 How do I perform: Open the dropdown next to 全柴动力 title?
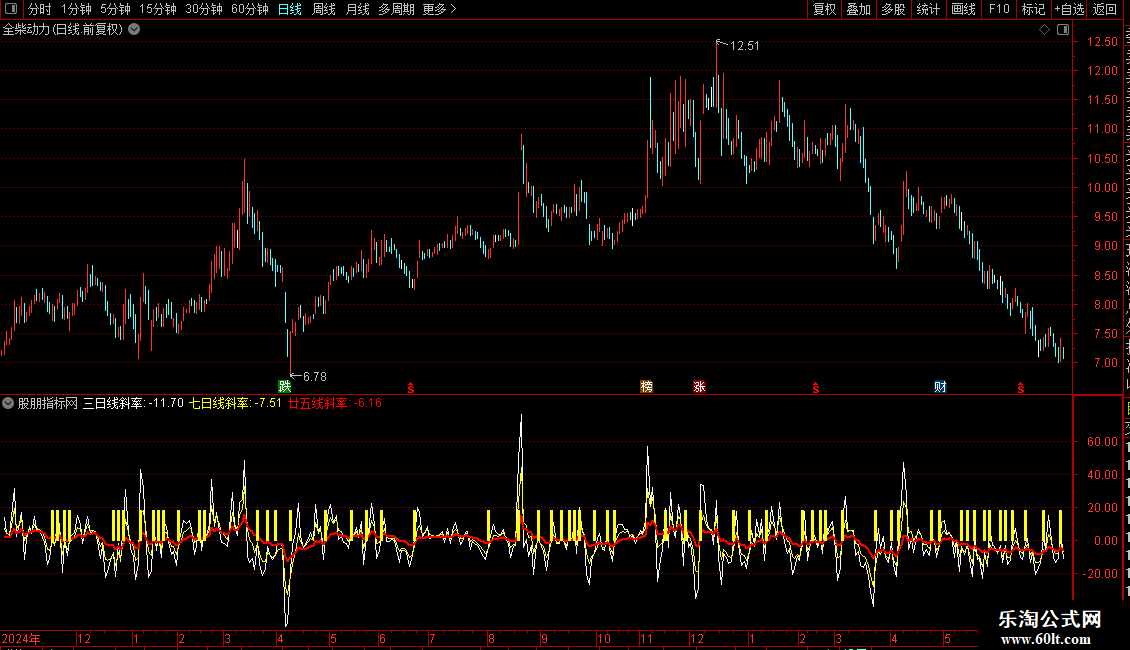pyautogui.click(x=134, y=30)
